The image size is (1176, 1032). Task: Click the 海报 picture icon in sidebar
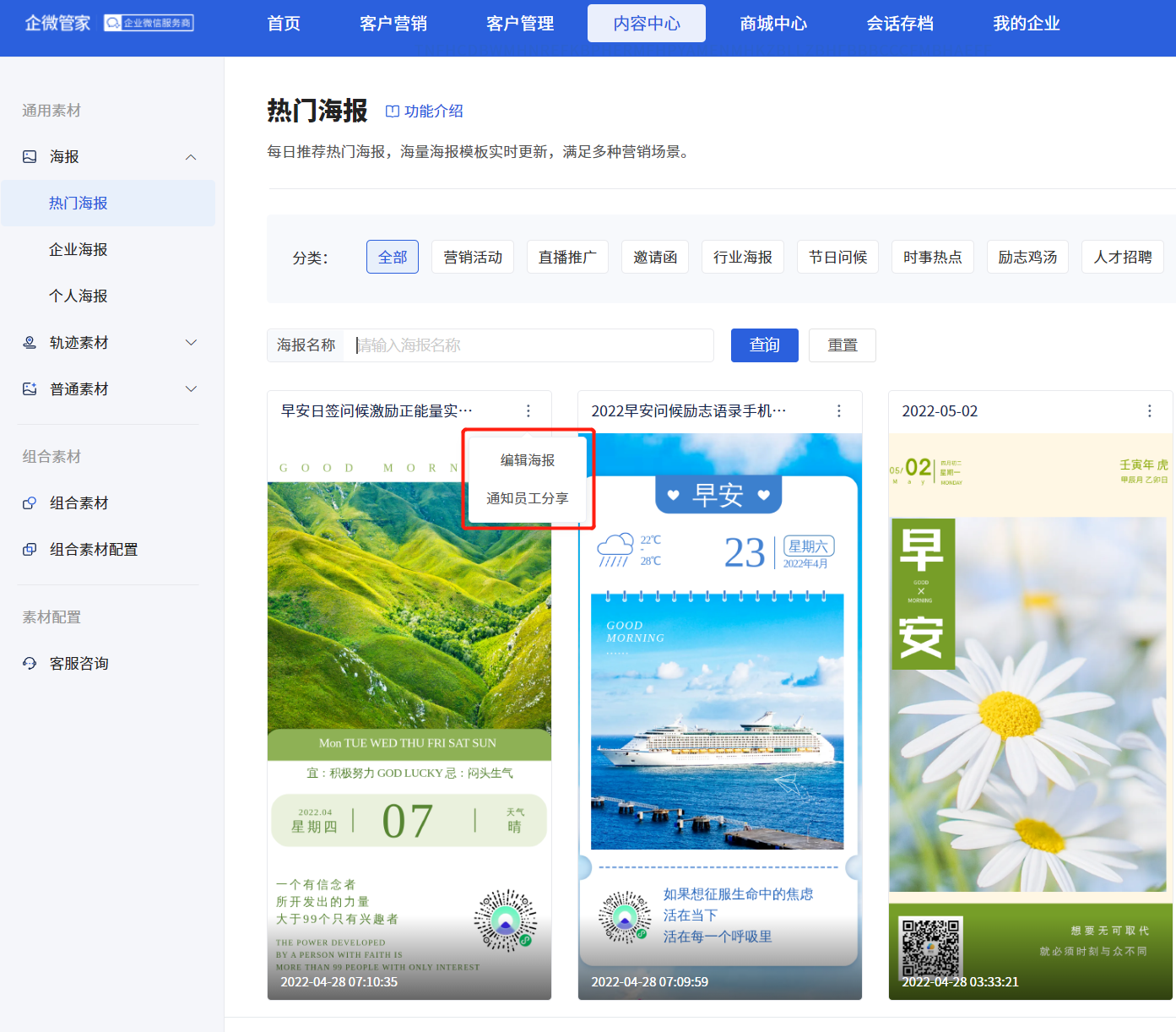(30, 156)
